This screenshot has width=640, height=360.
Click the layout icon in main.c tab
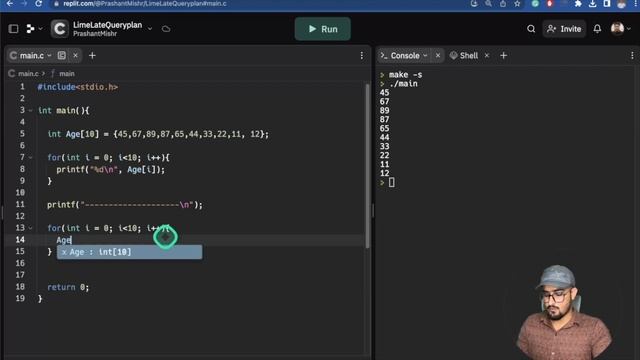click(62, 56)
